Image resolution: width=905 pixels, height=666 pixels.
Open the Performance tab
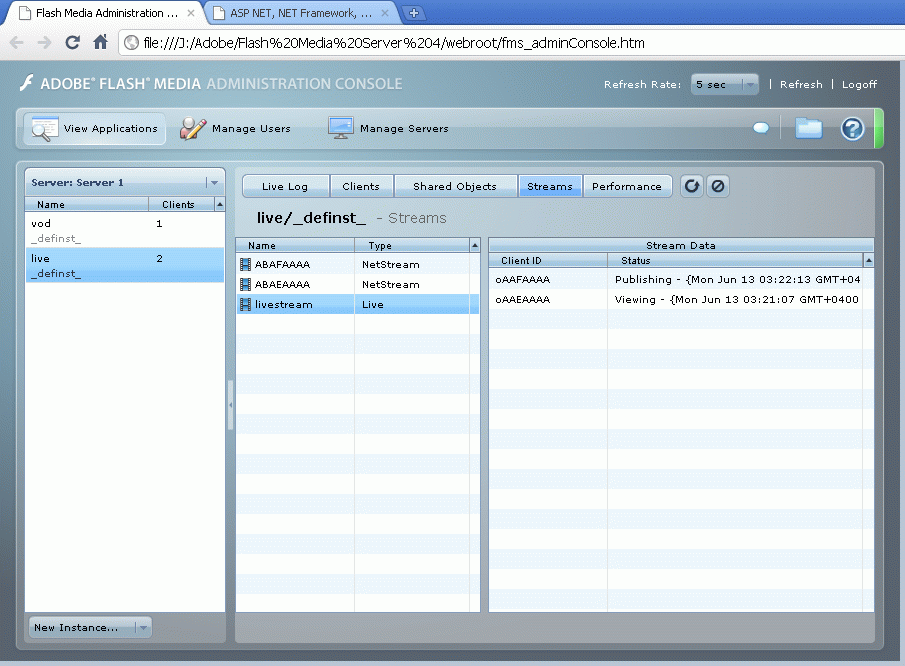(627, 186)
